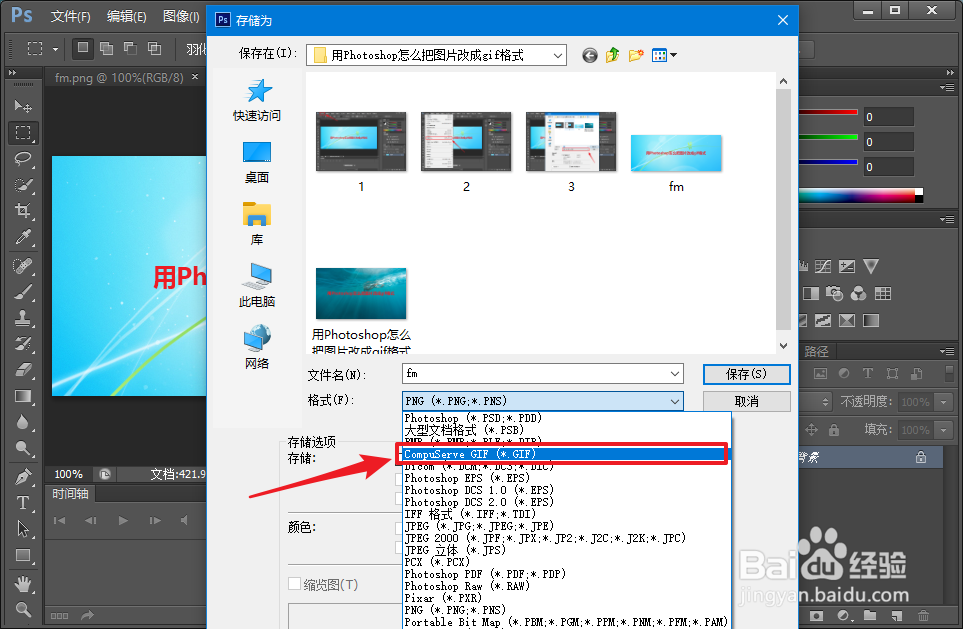Click the New Selection mode icon
Viewport: 963px width, 629px height.
83,48
